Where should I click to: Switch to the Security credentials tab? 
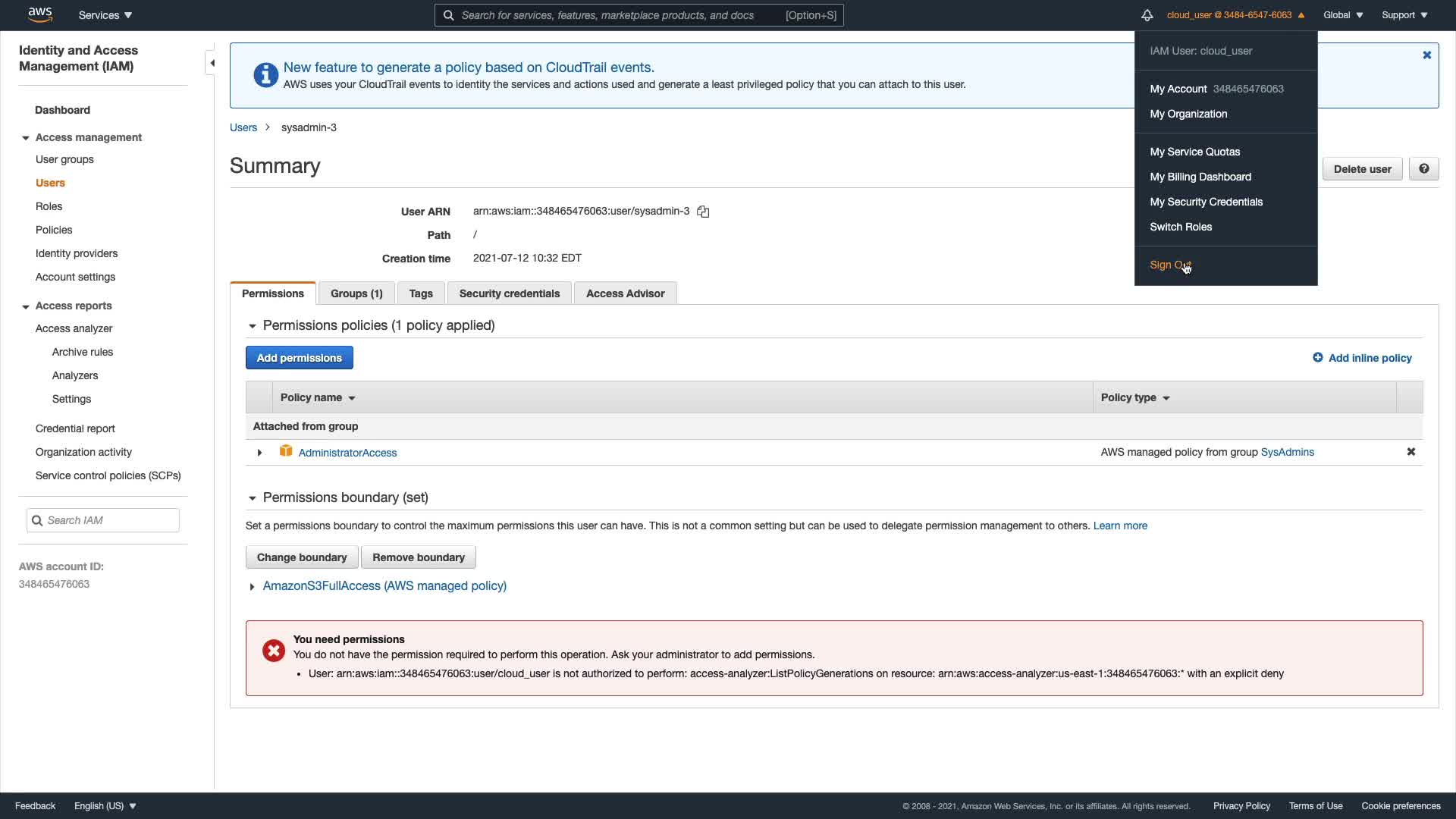pos(509,293)
